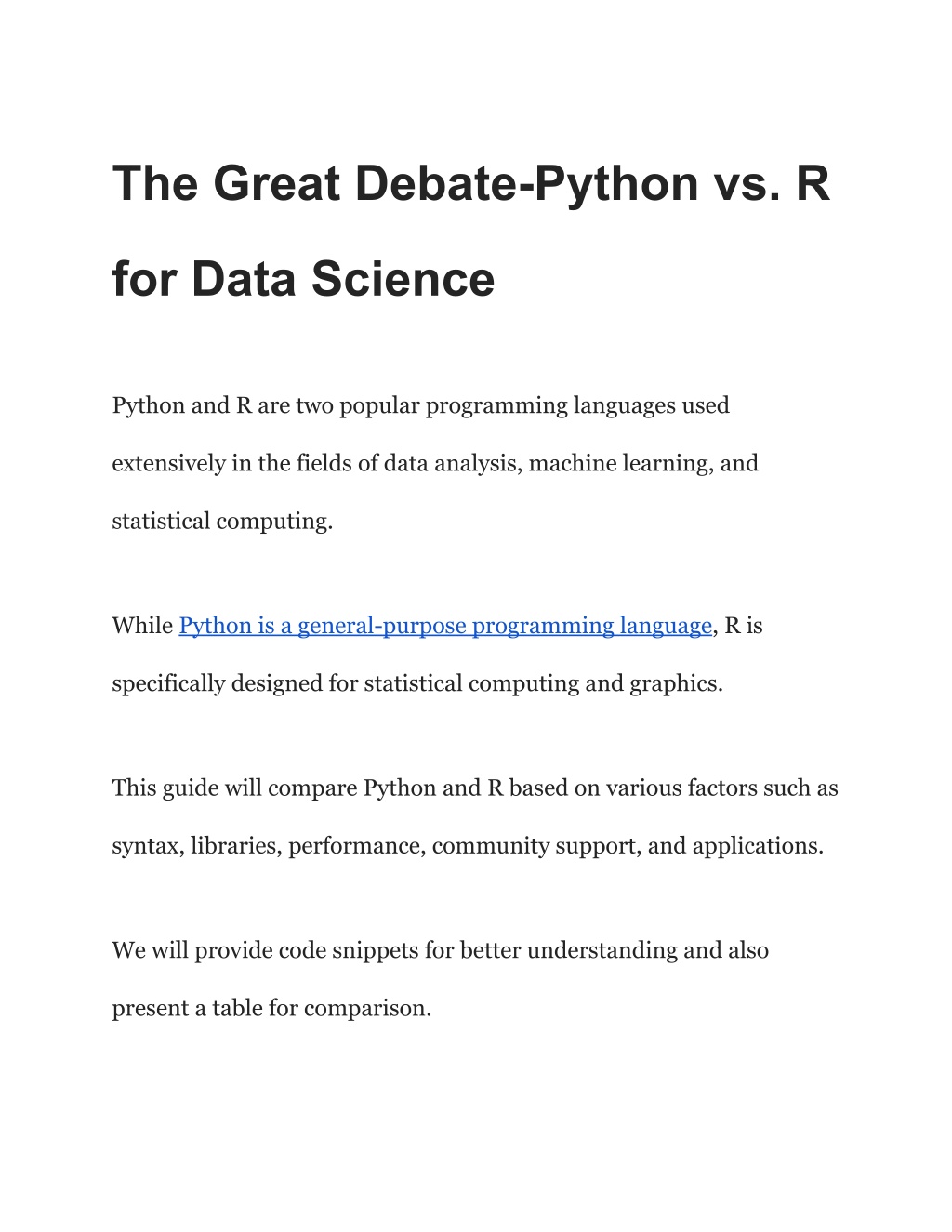Click the line 'syntax, libraries, performance, community support'
The height and width of the screenshot is (1232, 952).
coord(468,846)
